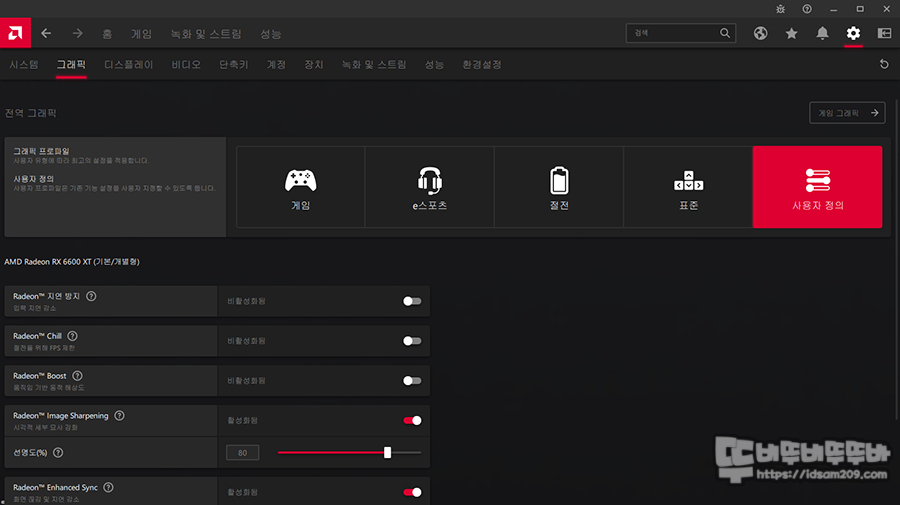Click the AMD logo home icon
This screenshot has height=505, width=900.
15,33
